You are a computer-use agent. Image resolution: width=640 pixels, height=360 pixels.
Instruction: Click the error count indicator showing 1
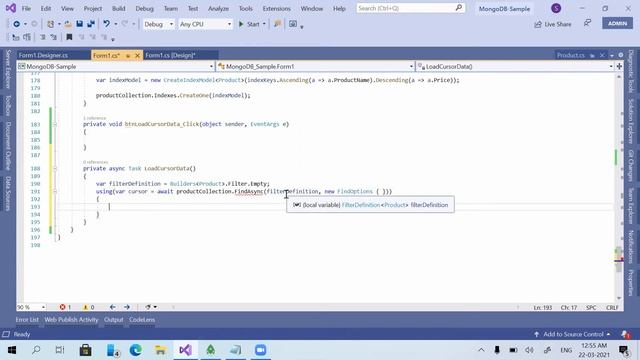point(65,307)
